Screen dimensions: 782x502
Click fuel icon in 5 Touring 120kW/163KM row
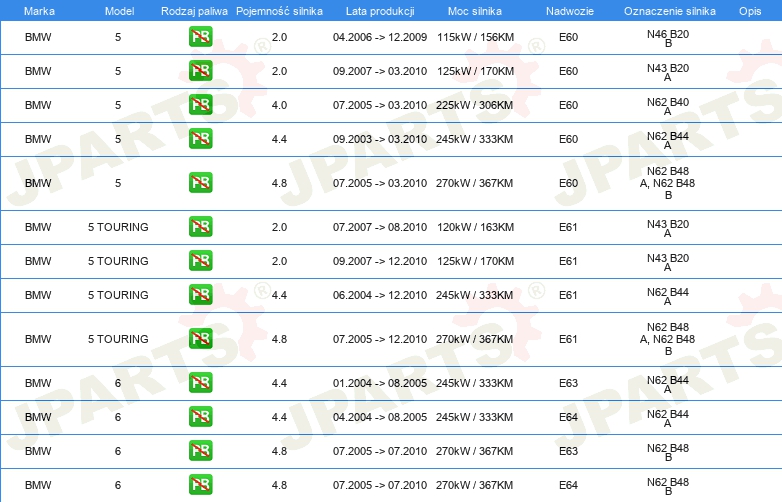click(x=200, y=227)
